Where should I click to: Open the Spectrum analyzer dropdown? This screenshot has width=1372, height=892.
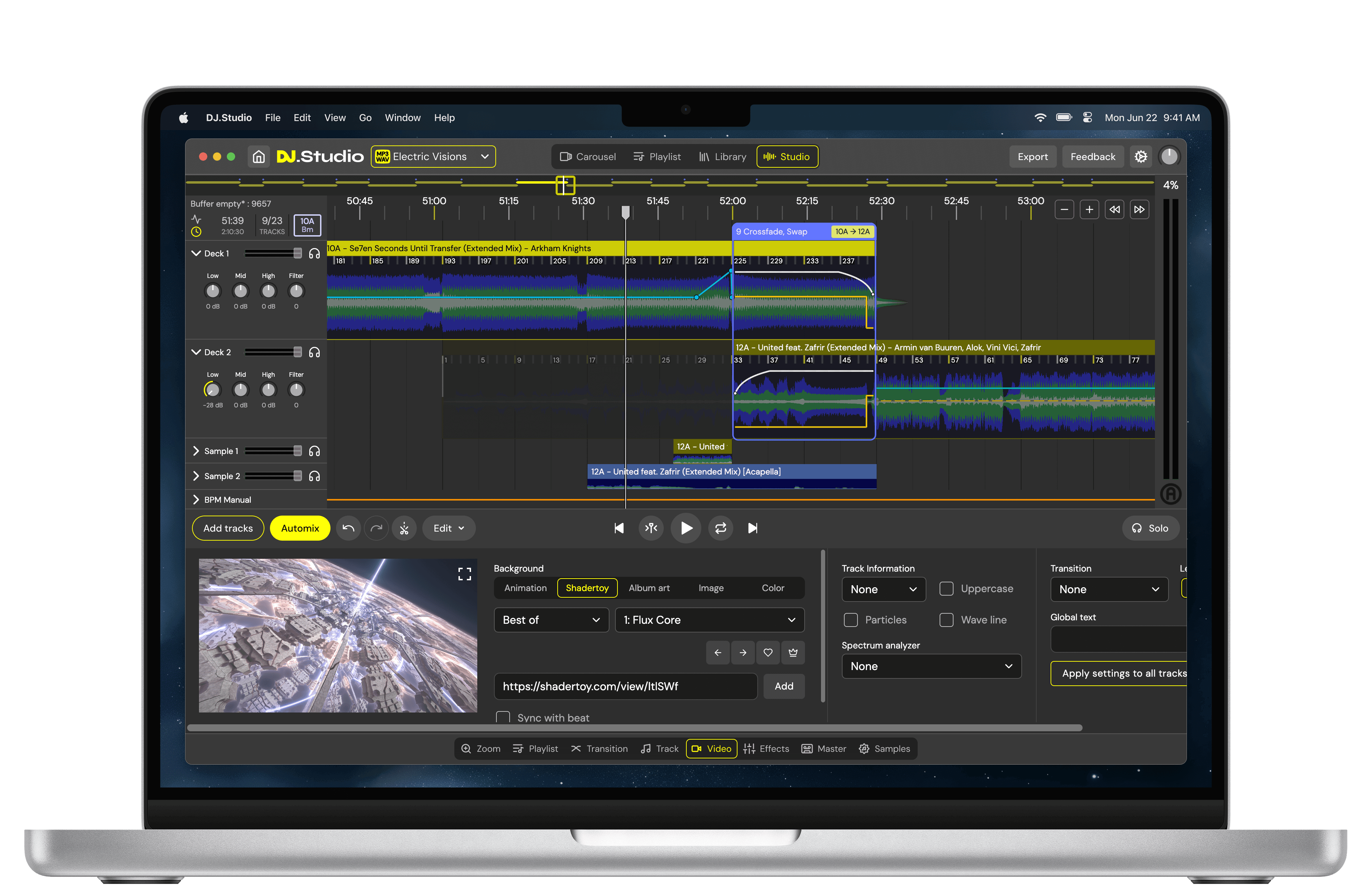click(931, 666)
